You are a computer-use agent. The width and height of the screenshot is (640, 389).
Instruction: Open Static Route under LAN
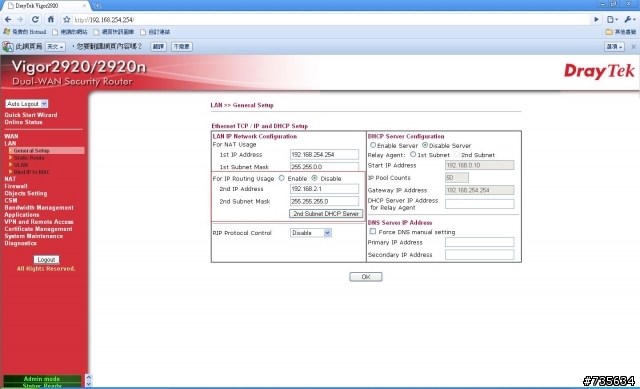[29, 158]
